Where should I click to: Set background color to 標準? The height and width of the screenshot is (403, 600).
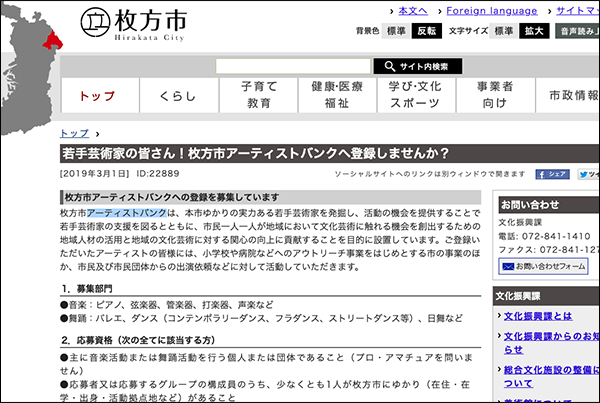point(397,31)
